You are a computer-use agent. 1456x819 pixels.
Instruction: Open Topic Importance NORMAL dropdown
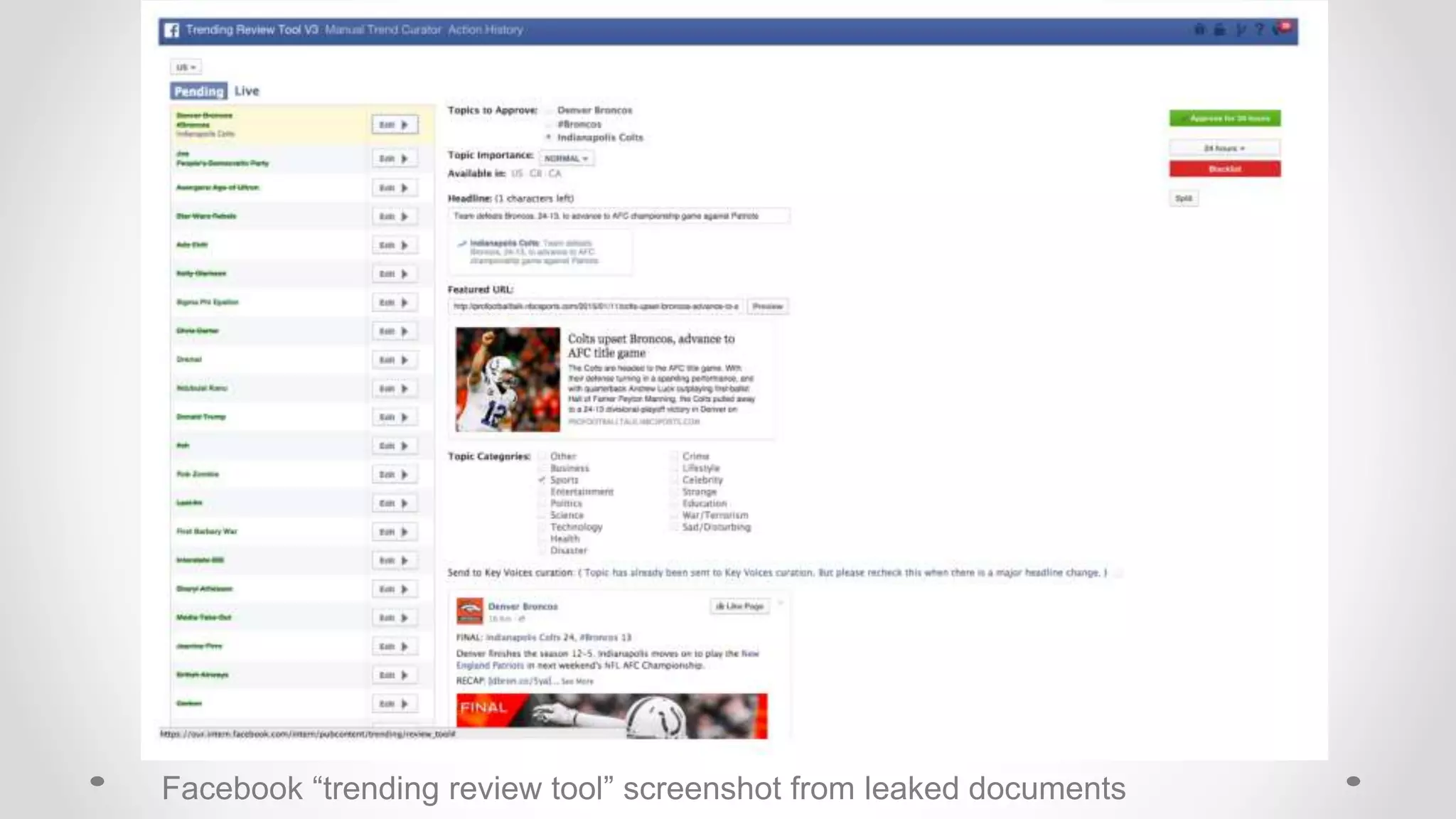pyautogui.click(x=567, y=159)
